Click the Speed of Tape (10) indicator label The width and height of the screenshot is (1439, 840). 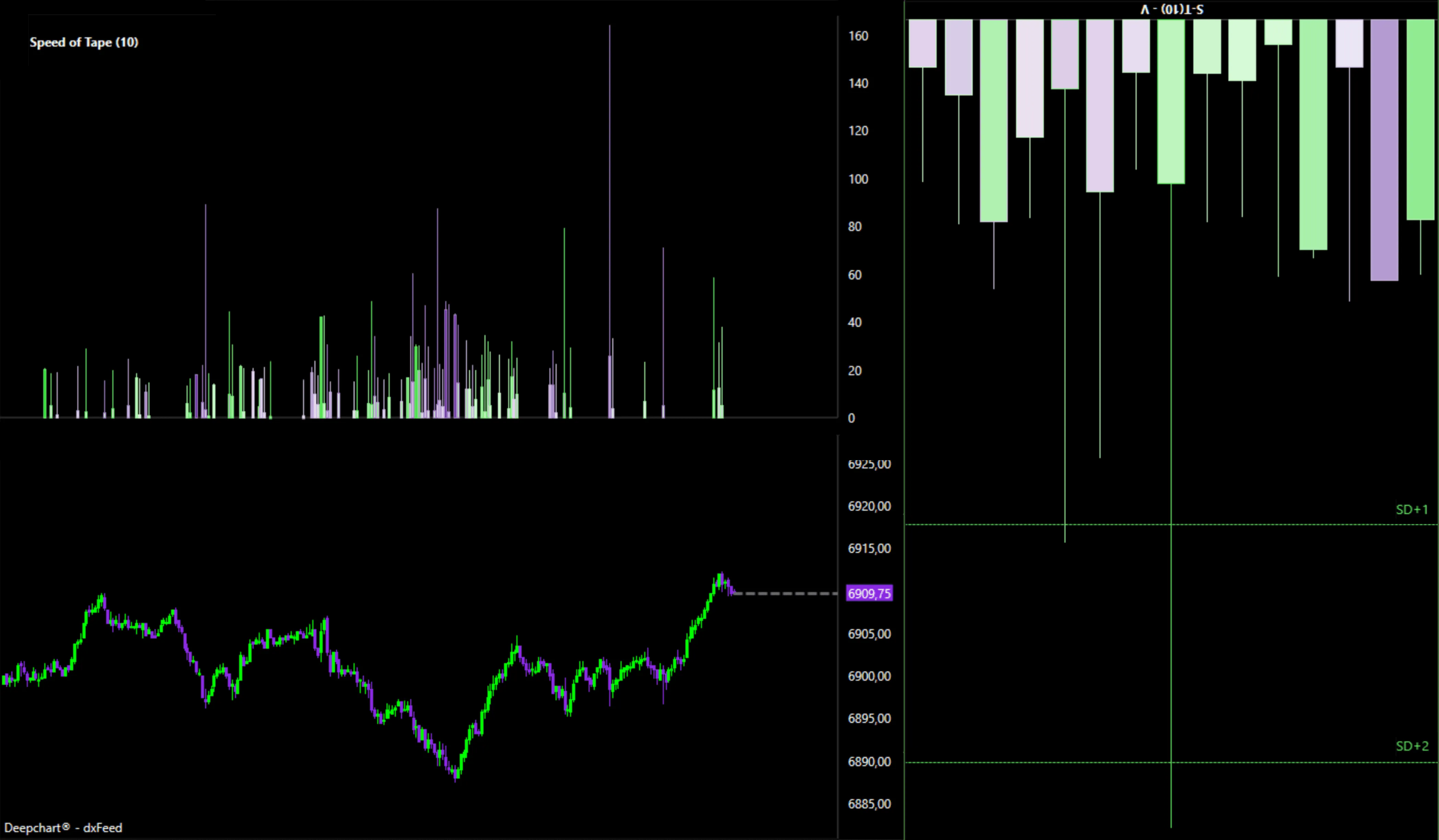(x=85, y=42)
